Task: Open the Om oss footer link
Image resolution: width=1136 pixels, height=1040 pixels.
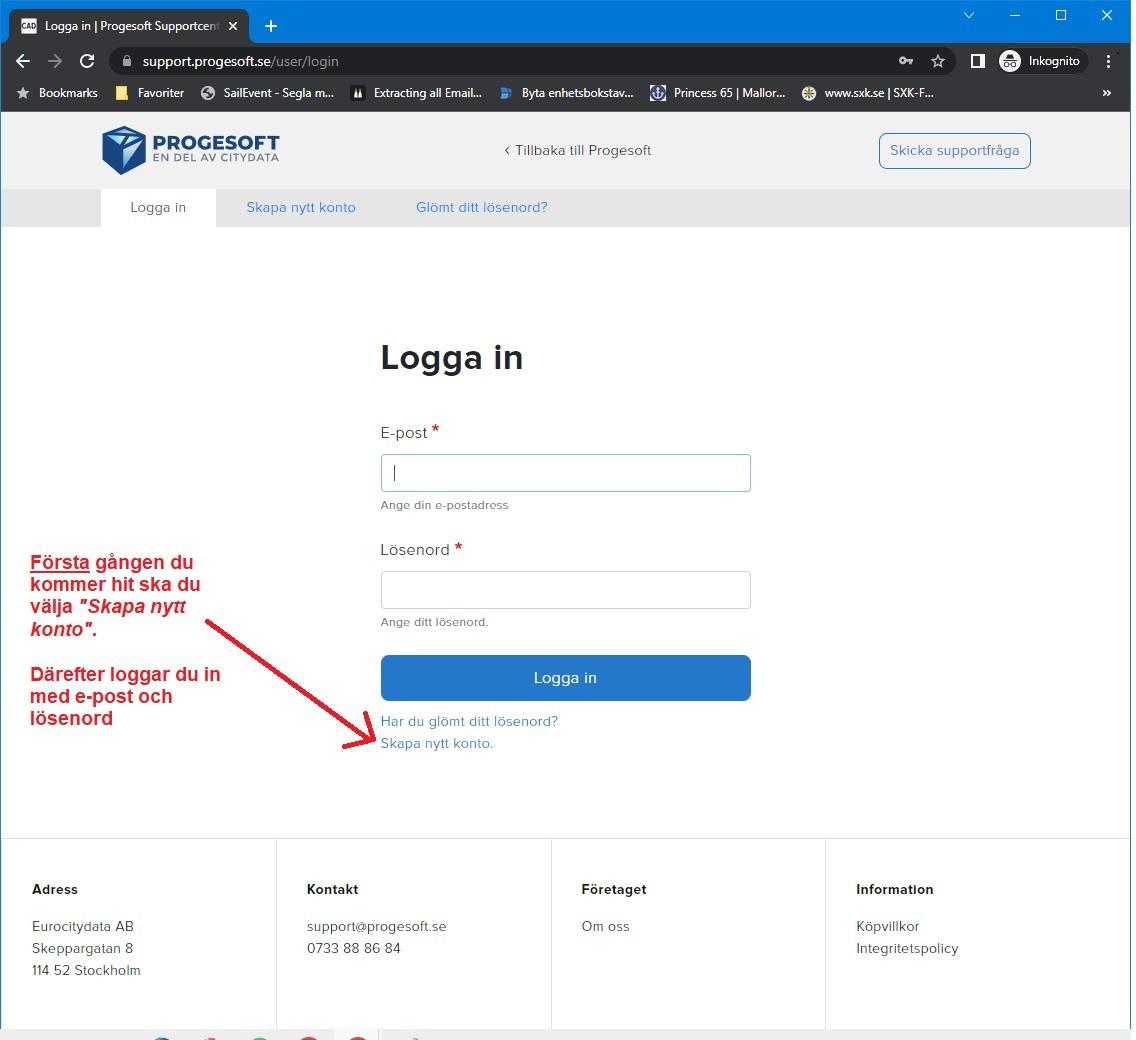Action: click(x=605, y=927)
